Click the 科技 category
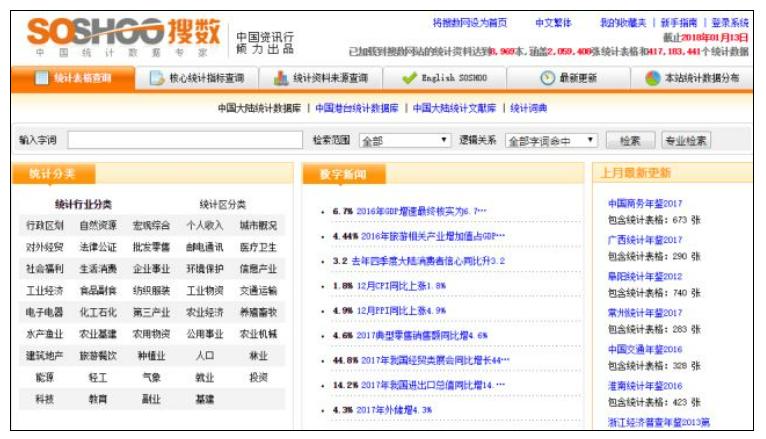 click(x=45, y=399)
